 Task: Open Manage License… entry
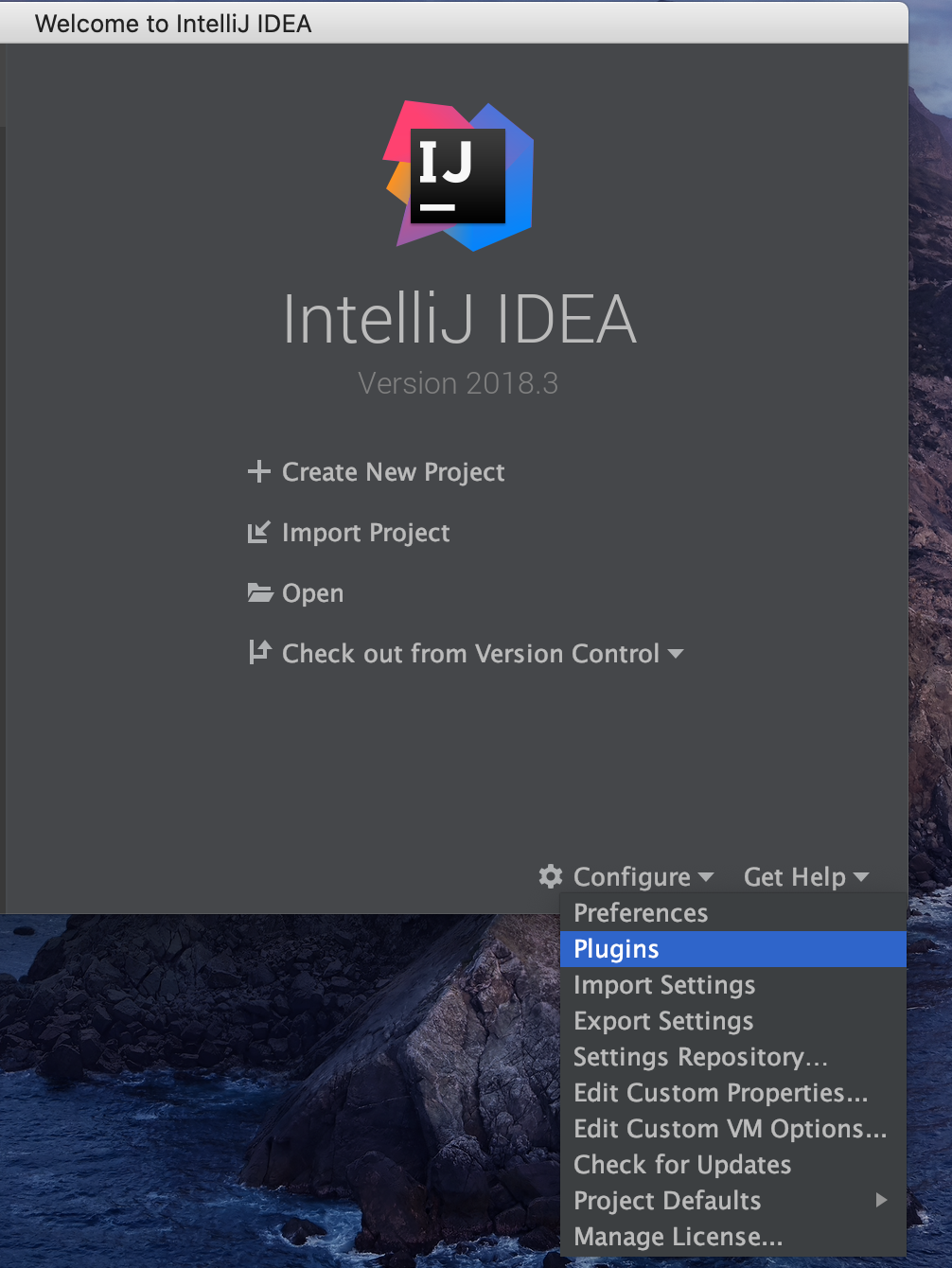[x=733, y=1237]
